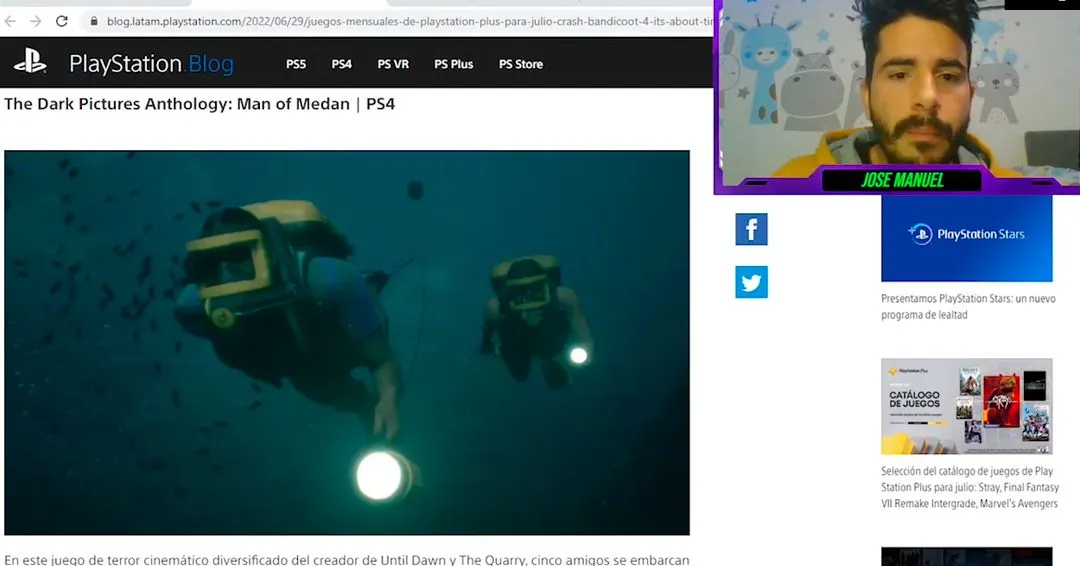The width and height of the screenshot is (1080, 566).
Task: Click the 'En este juego de terror' paragraph
Action: 346,559
